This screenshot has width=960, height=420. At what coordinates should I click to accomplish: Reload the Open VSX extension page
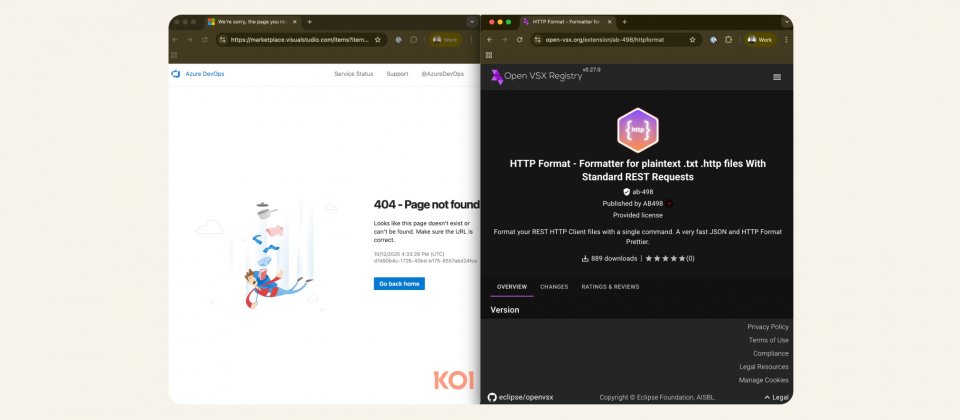point(519,40)
